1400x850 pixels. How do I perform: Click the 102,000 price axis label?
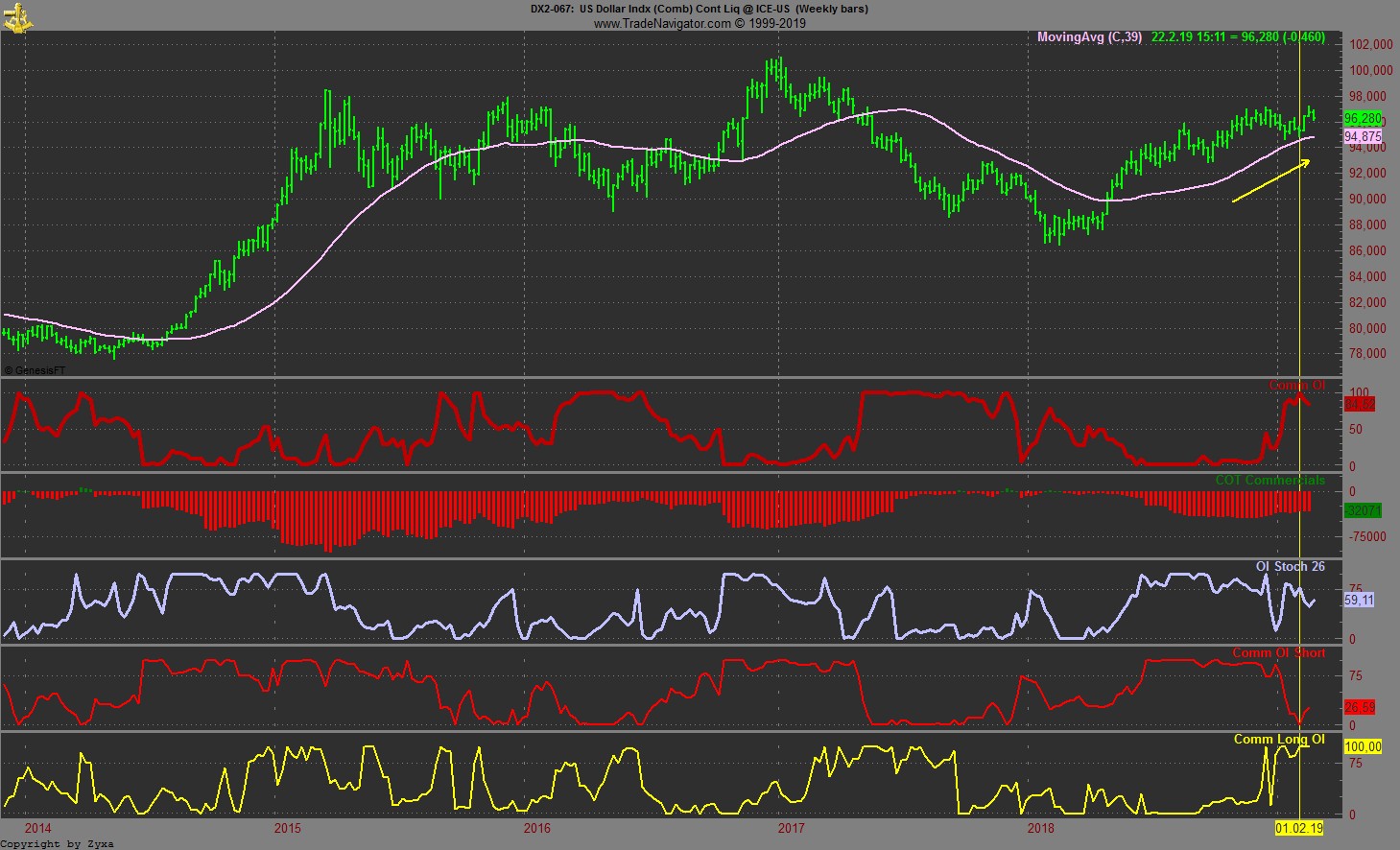pos(1371,44)
